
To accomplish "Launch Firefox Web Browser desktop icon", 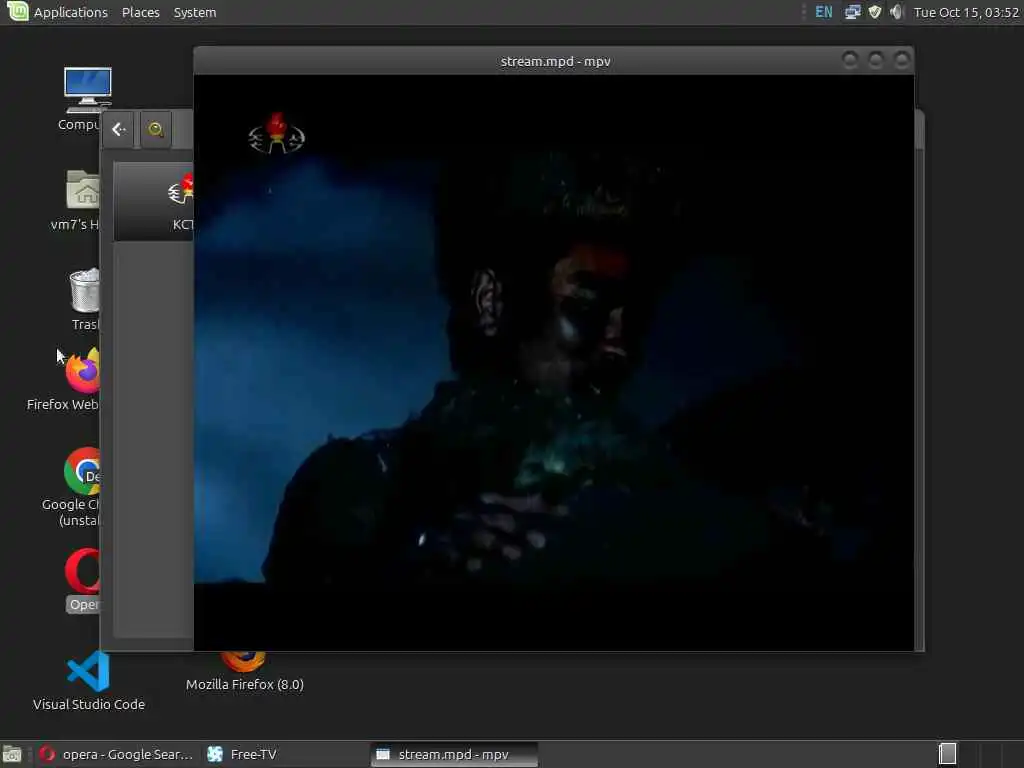I will 83,370.
